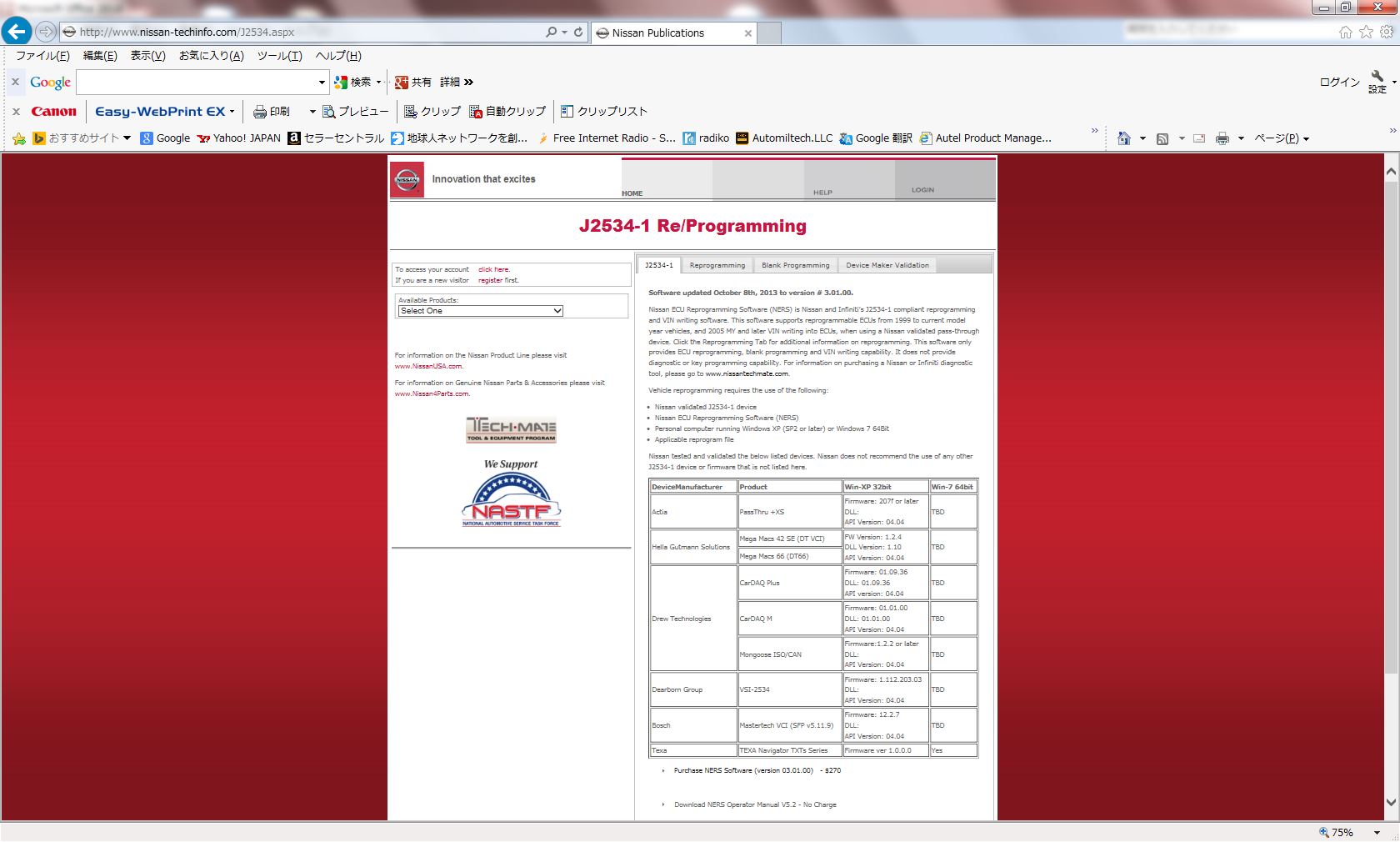Click the Tech-Mate tool program logo
1400x842 pixels.
[x=511, y=429]
